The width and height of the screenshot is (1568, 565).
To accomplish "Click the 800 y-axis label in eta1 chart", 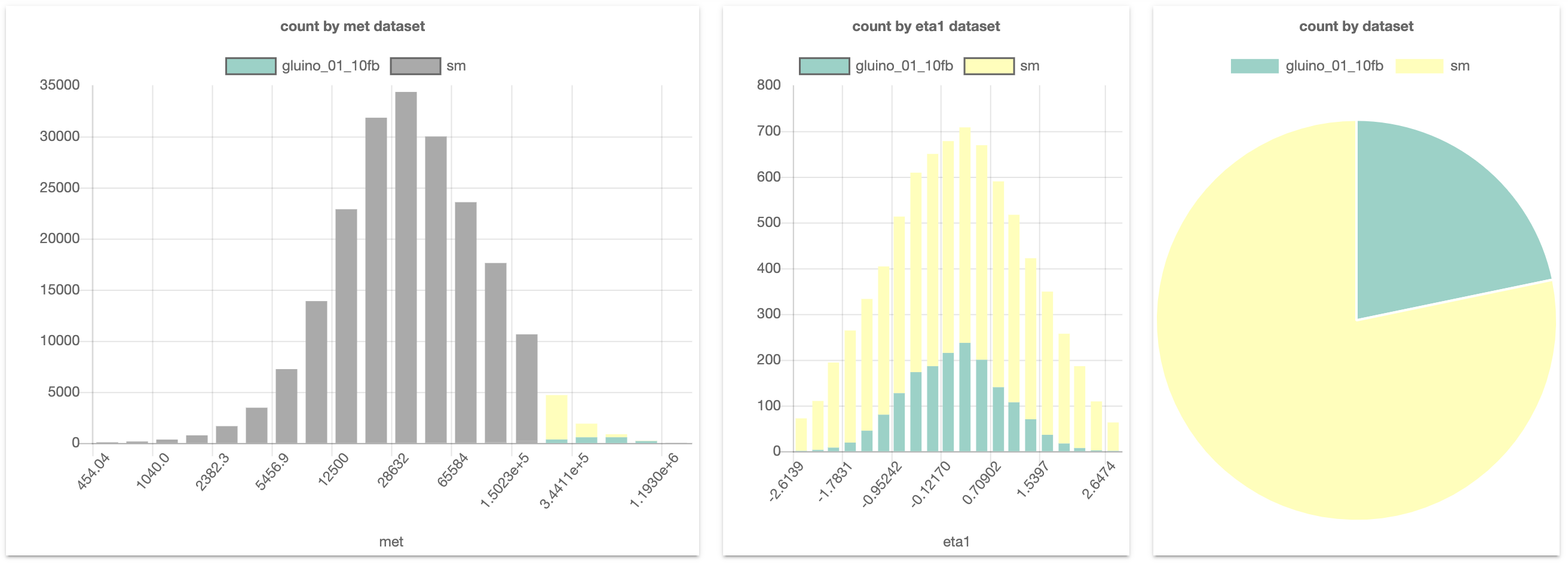I will pos(769,85).
